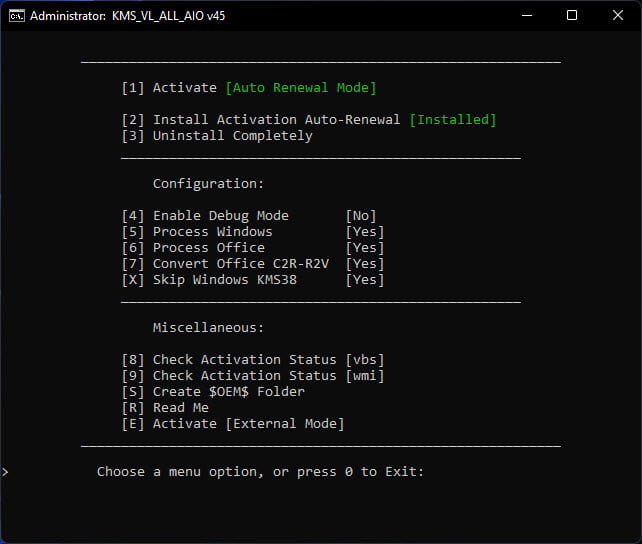Screen dimensions: 642x544
Task: Close the KMS_VL_ALL_AIO window
Action: pyautogui.click(x=618, y=16)
